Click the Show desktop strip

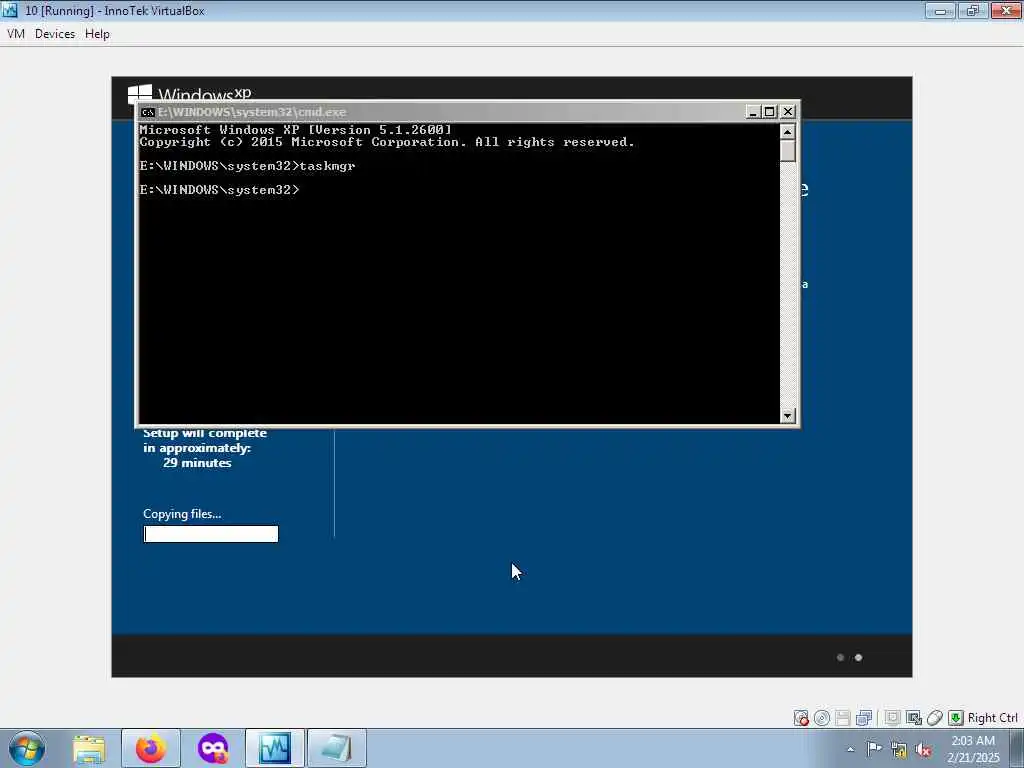point(1017,748)
